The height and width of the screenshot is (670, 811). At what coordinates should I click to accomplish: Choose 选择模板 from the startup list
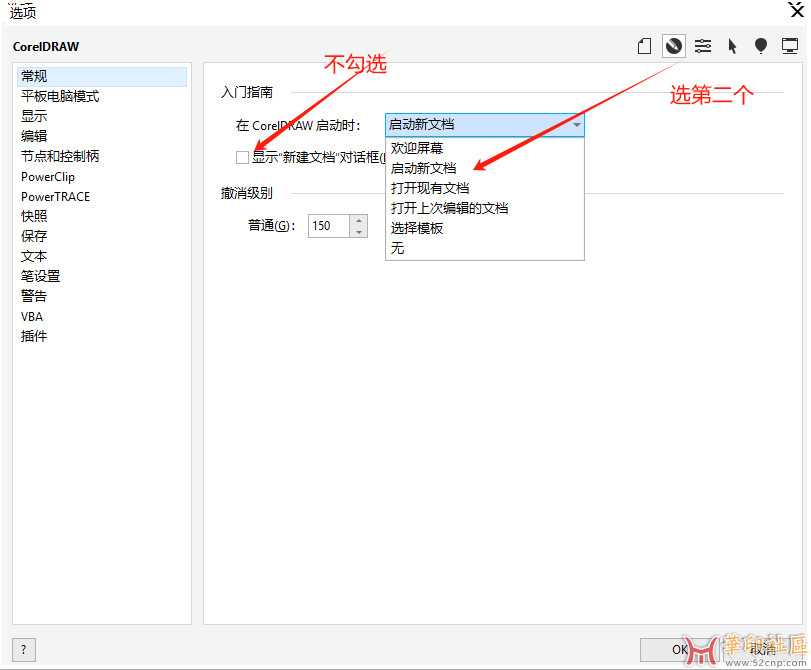point(485,228)
